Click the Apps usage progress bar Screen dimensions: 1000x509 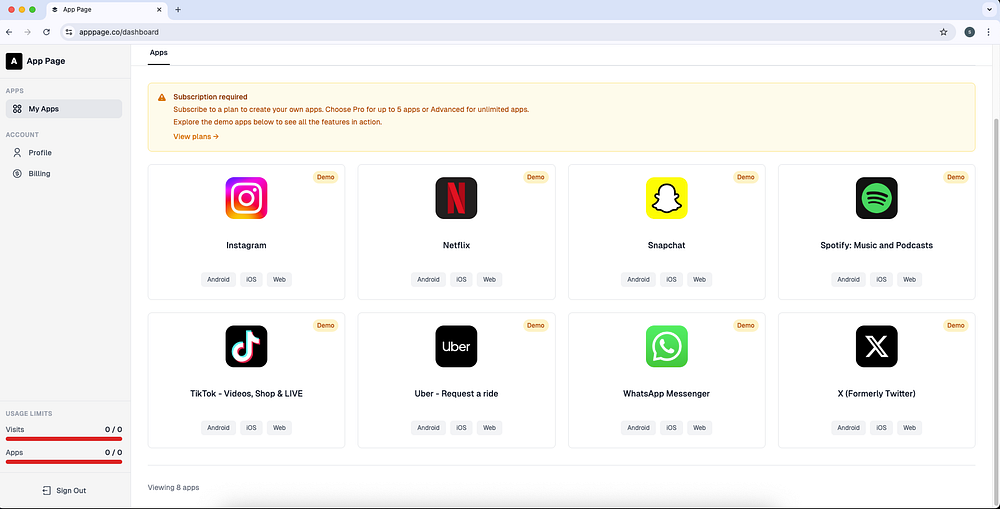click(x=64, y=462)
